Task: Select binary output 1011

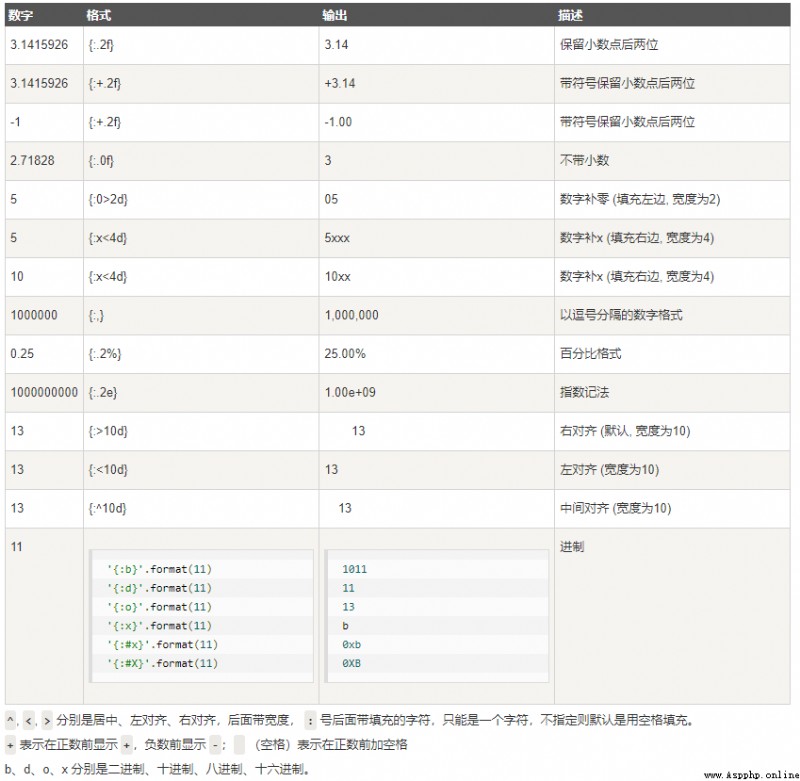Action: (x=355, y=569)
